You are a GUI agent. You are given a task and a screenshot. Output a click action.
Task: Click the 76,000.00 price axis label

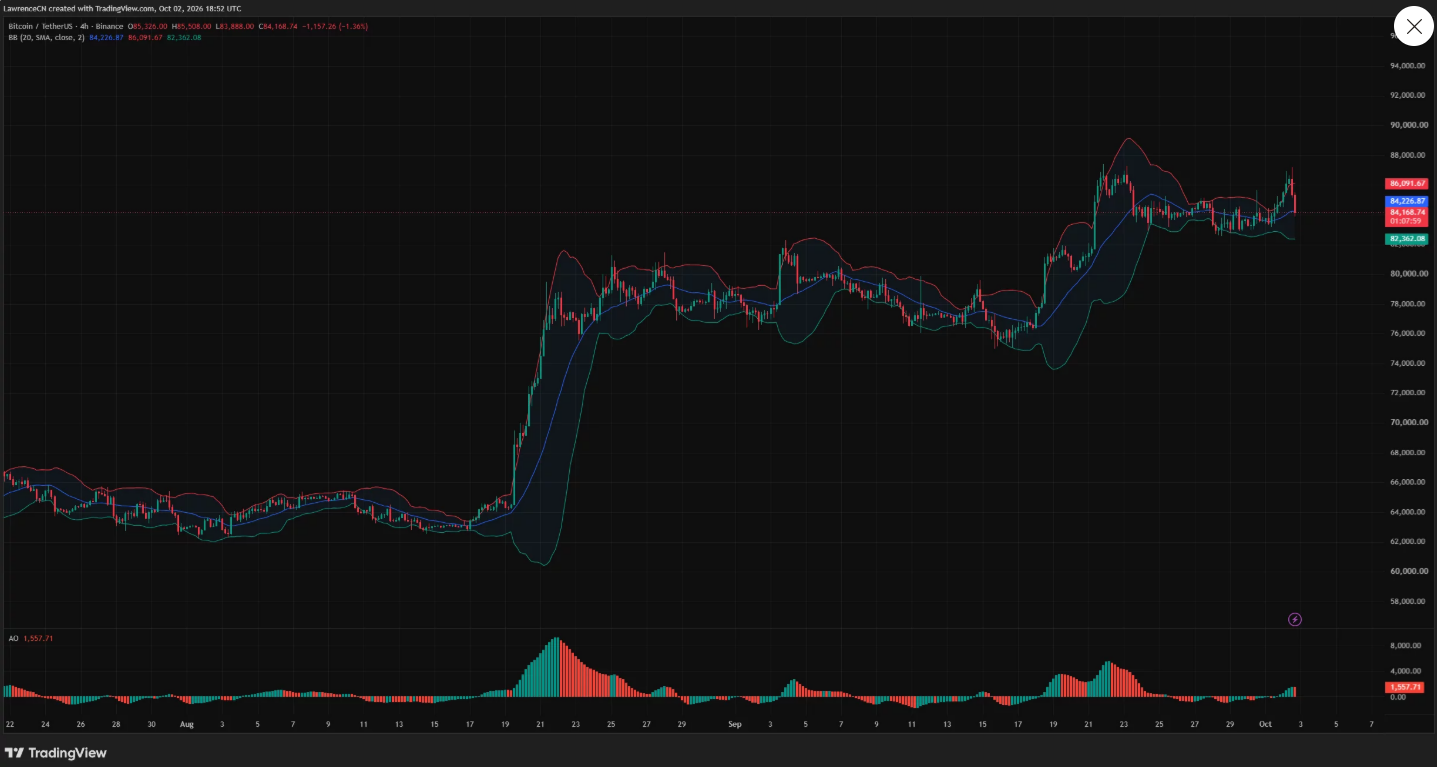[1408, 334]
